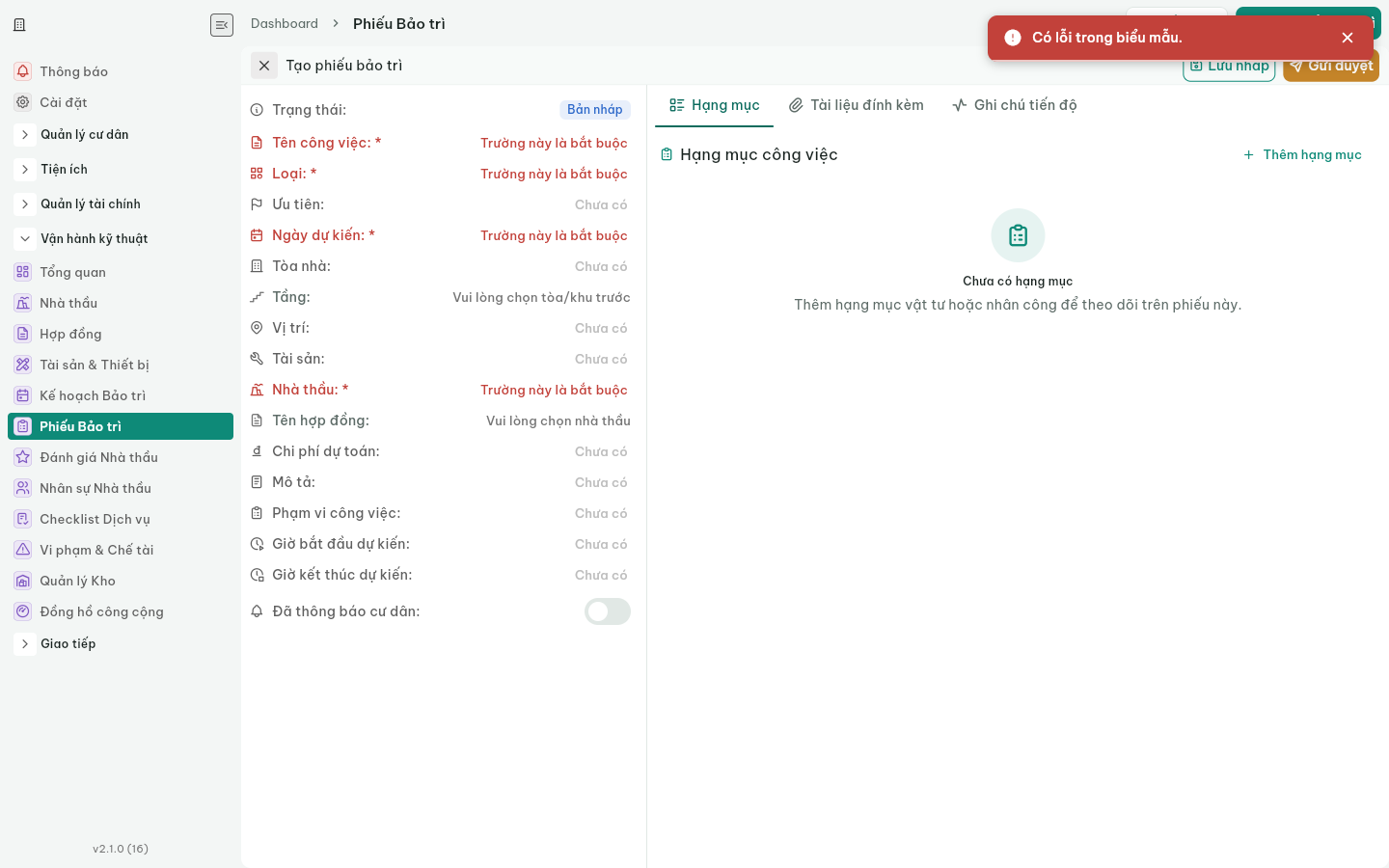This screenshot has height=868, width=1389.
Task: Open Tài sản & Thiết bị icon
Action: pyautogui.click(x=23, y=365)
